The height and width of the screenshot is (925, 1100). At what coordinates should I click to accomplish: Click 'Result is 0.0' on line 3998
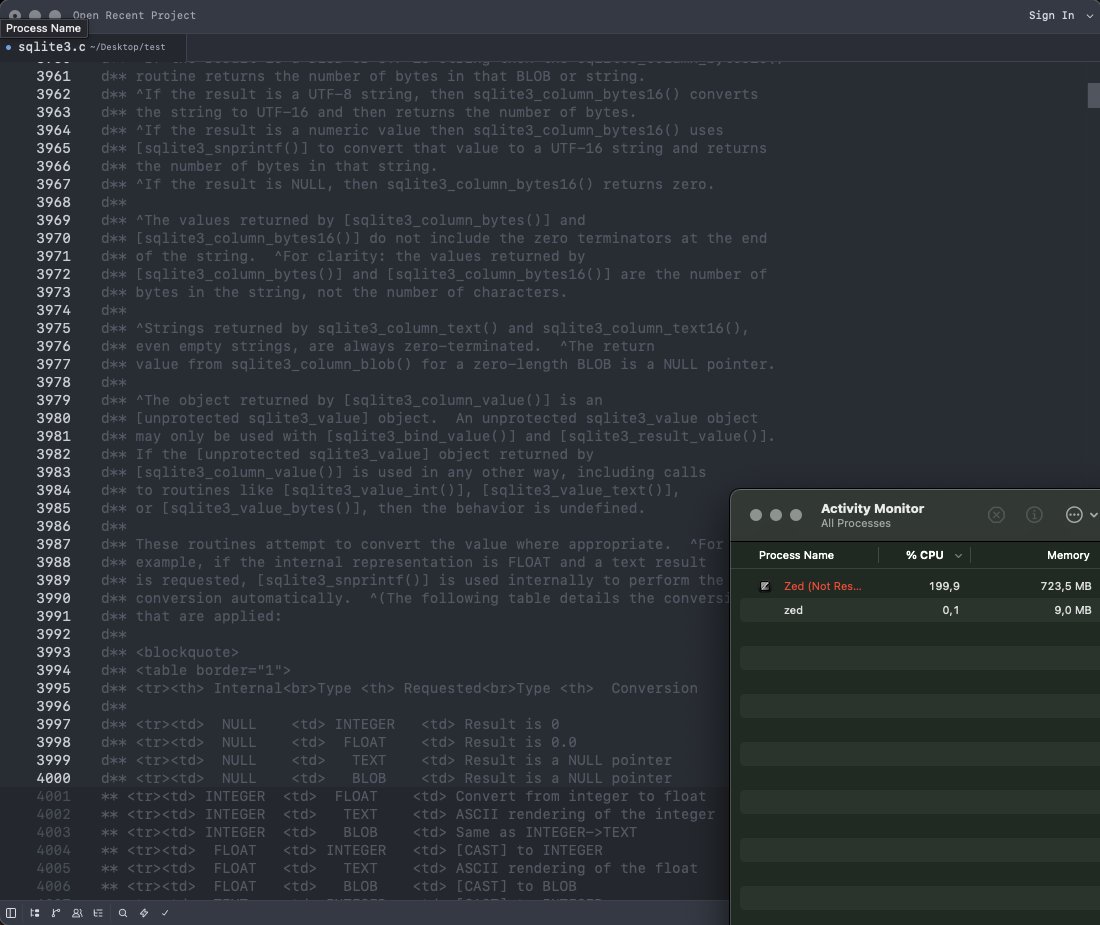(520, 742)
